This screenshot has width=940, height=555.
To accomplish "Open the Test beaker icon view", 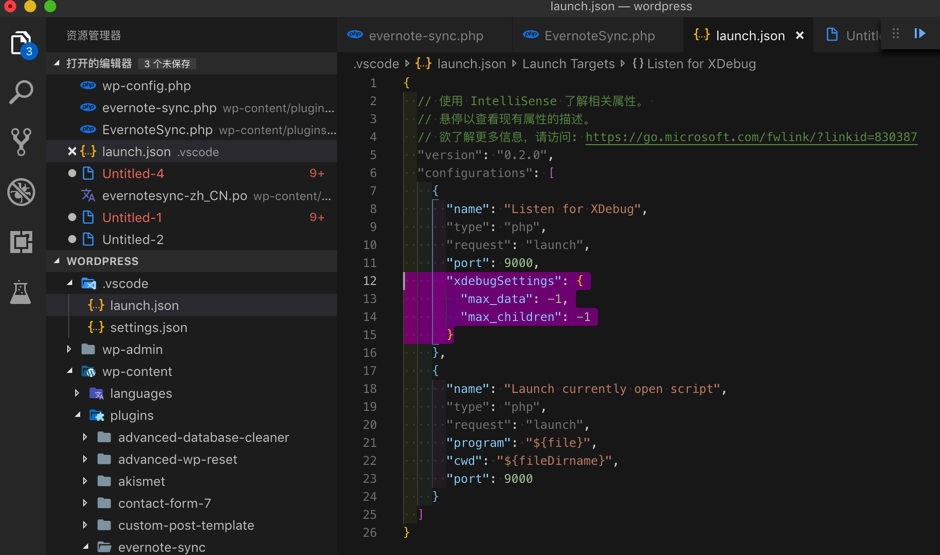I will point(21,292).
